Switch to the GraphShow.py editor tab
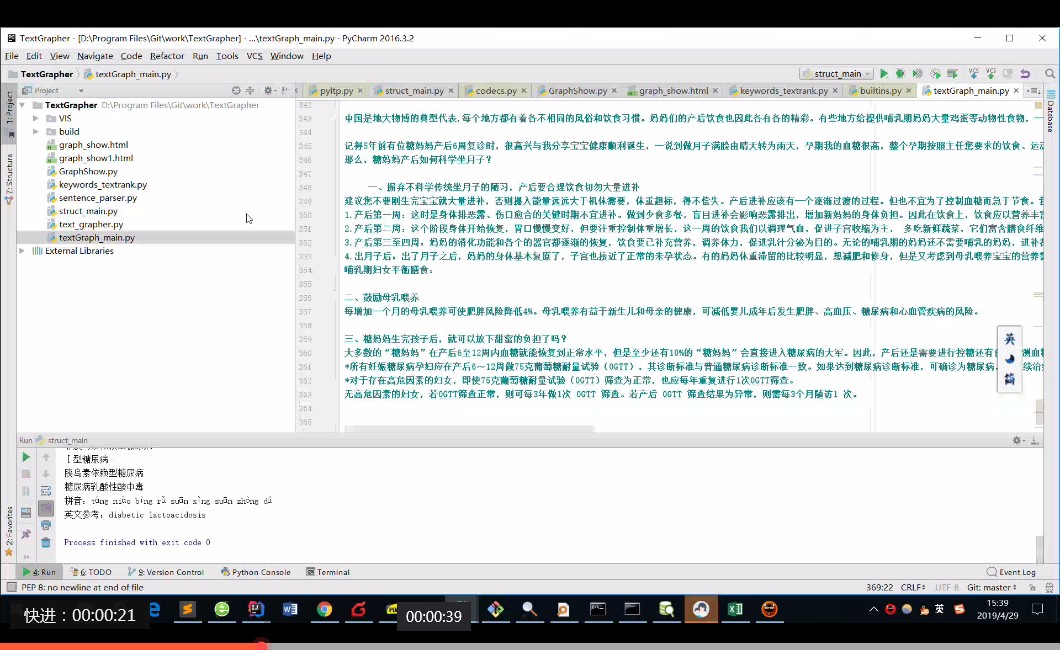Viewport: 1060px width, 650px height. [577, 91]
